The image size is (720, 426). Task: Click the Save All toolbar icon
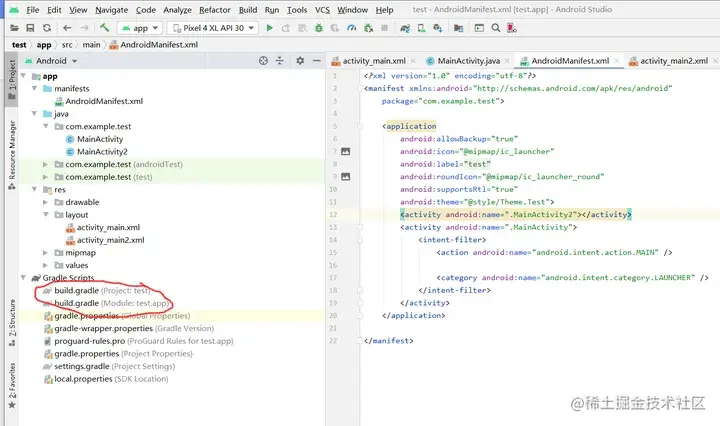(x=30, y=28)
